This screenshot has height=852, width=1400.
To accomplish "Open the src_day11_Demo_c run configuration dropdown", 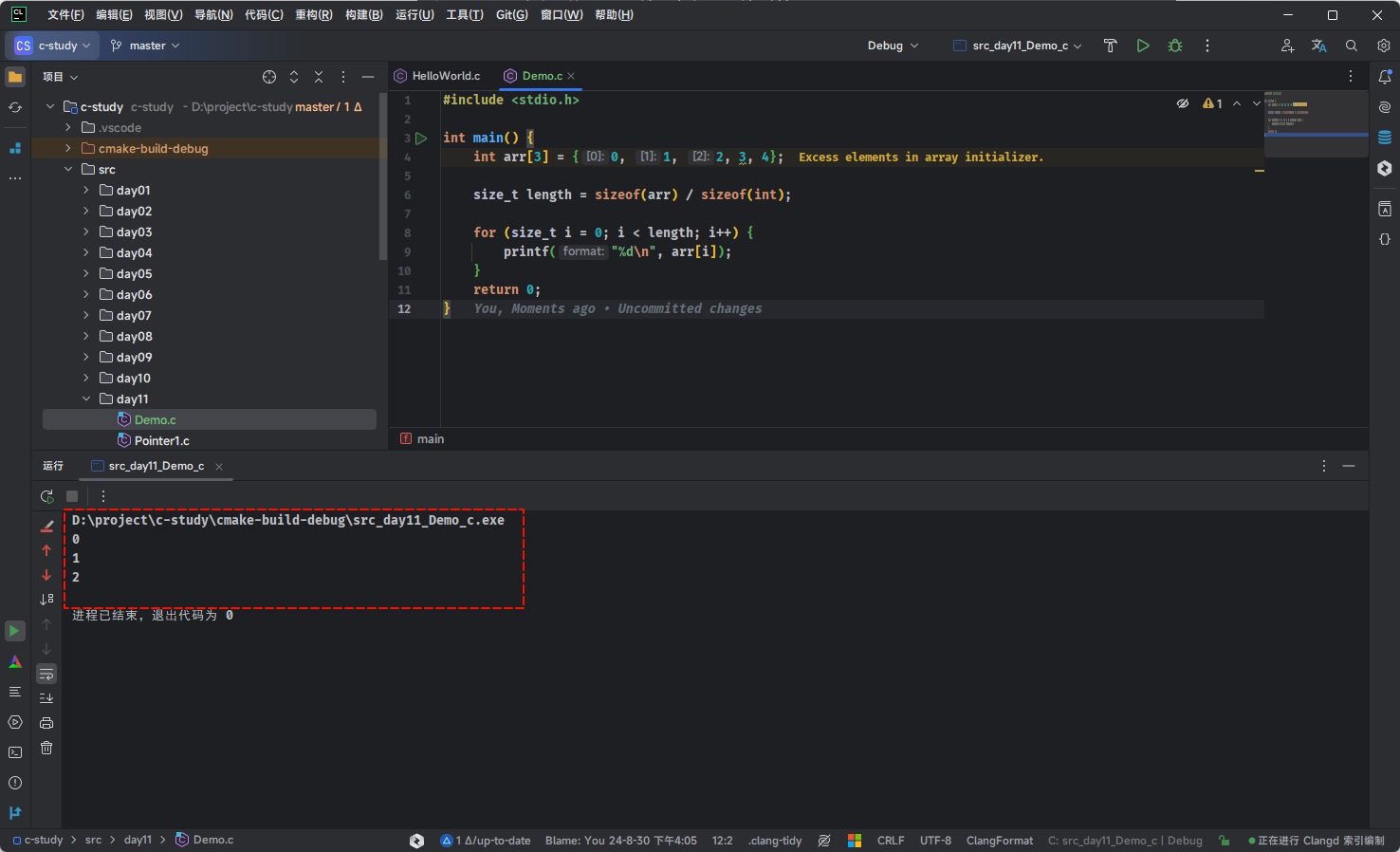I will [x=1018, y=46].
